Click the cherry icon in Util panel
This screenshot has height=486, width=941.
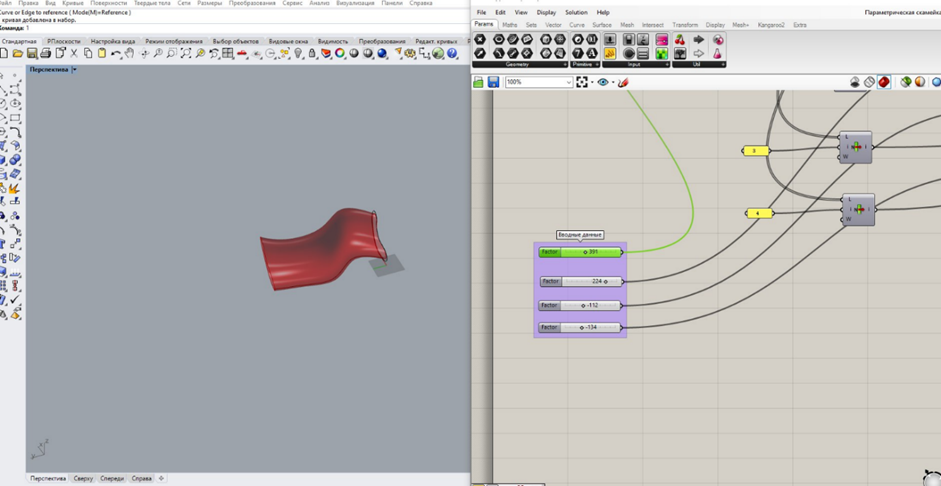pyautogui.click(x=680, y=40)
